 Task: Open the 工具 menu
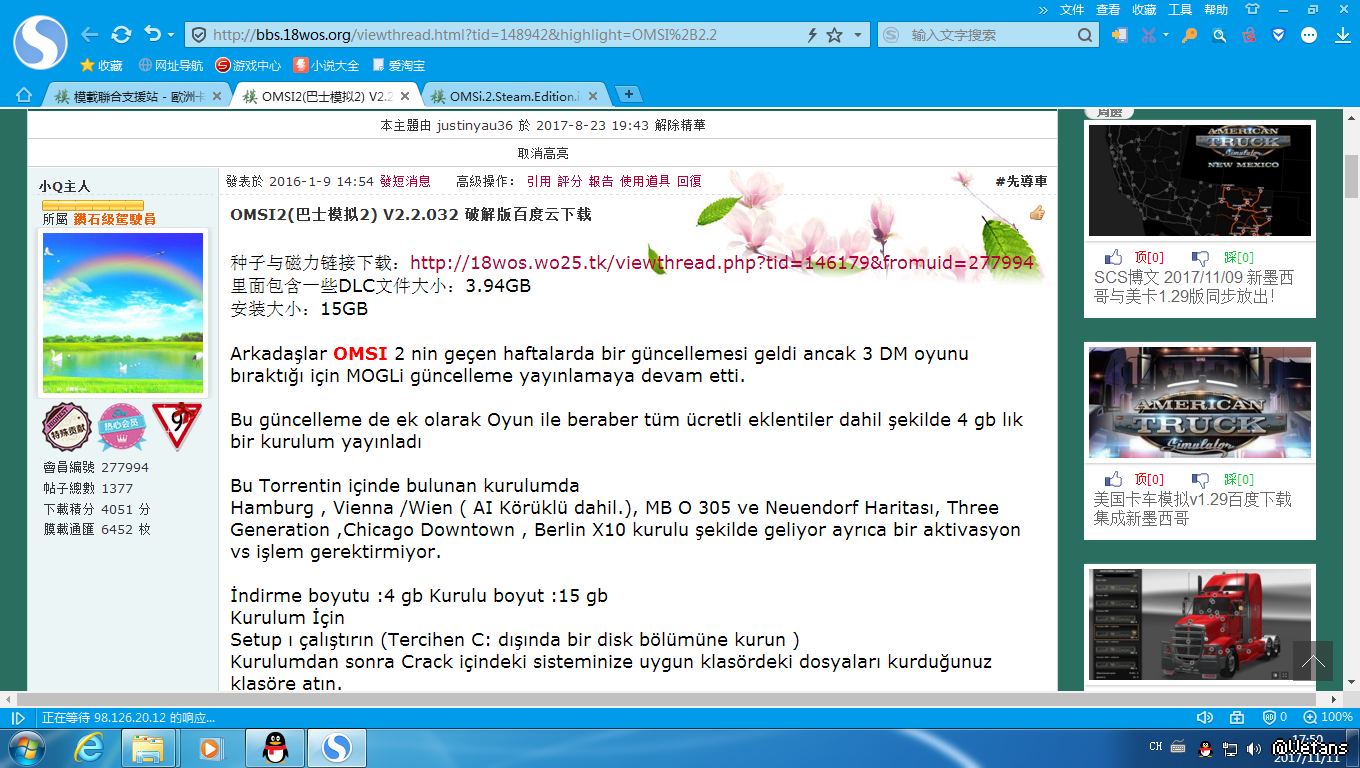tap(1180, 9)
